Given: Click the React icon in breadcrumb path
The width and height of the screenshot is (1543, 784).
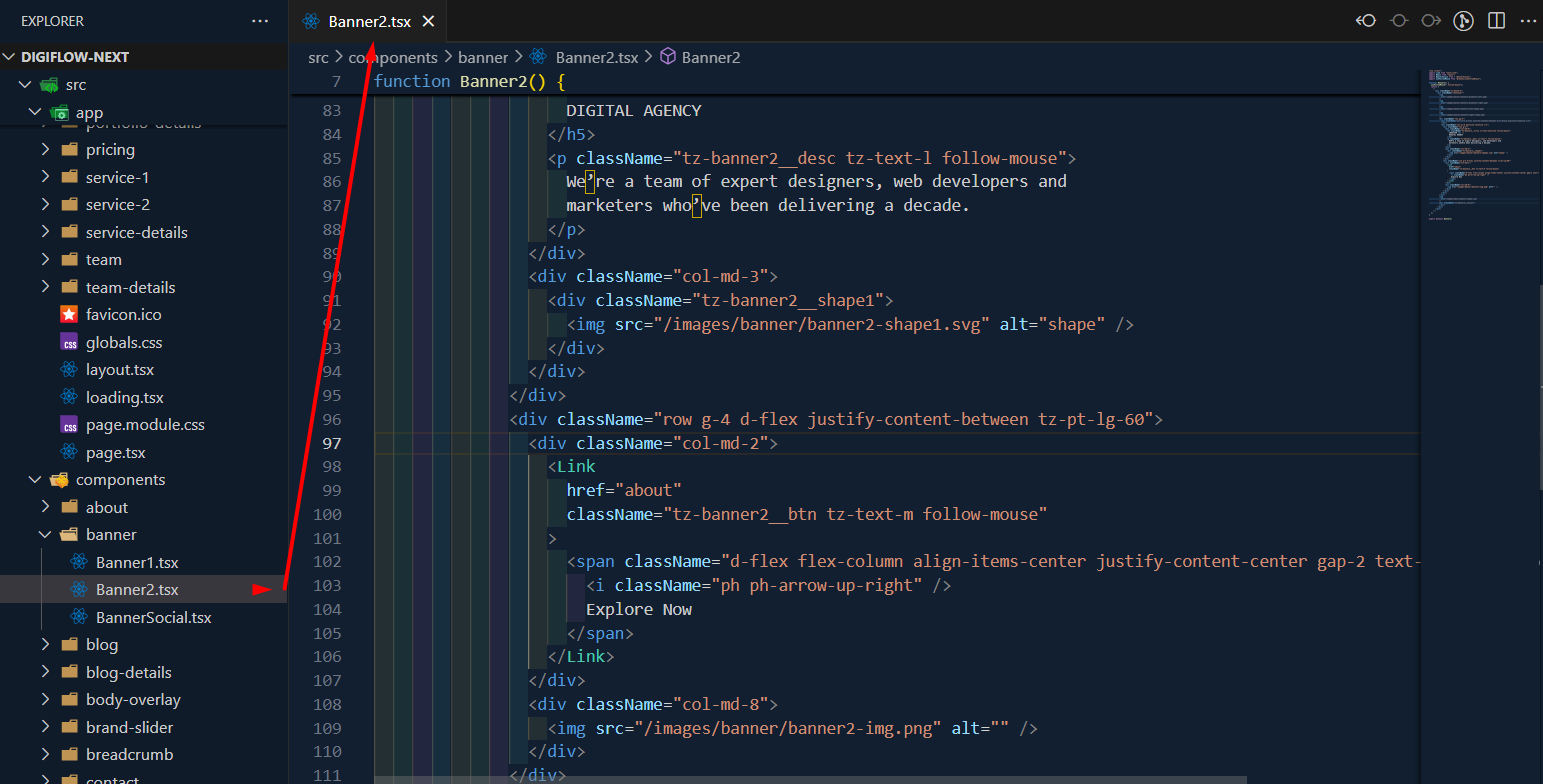Looking at the screenshot, I should click(538, 57).
